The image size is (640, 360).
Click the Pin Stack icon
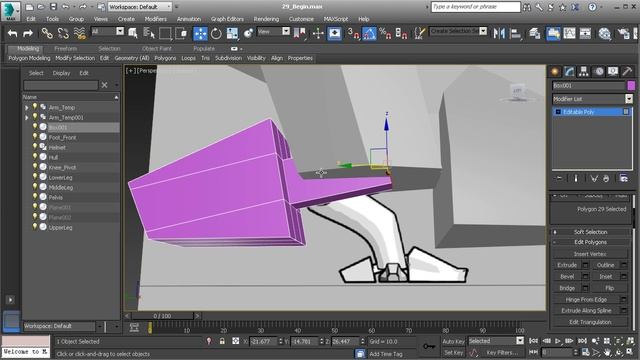point(559,178)
